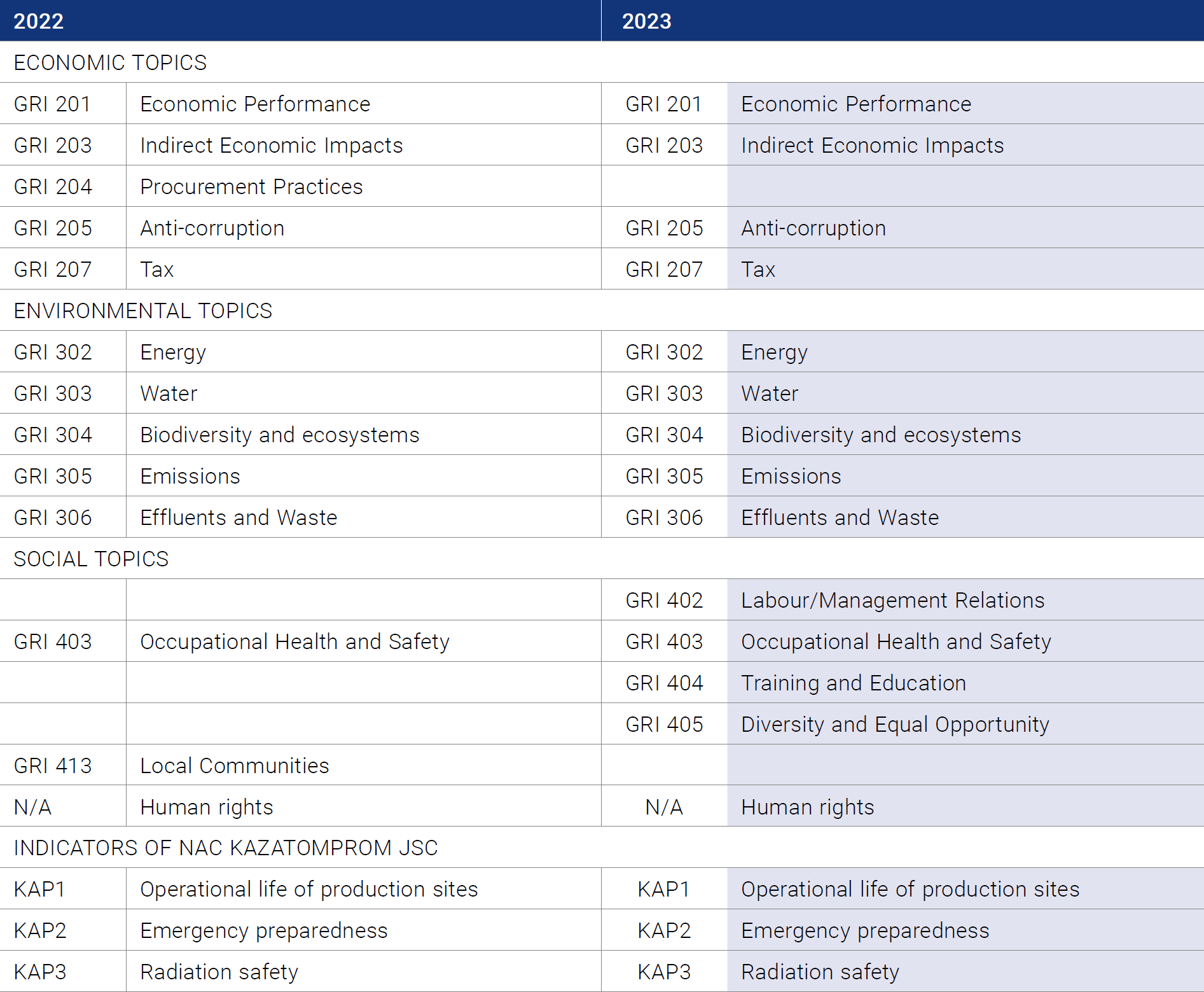Click KAP1 in the 2022 column
1204x992 pixels.
(39, 889)
